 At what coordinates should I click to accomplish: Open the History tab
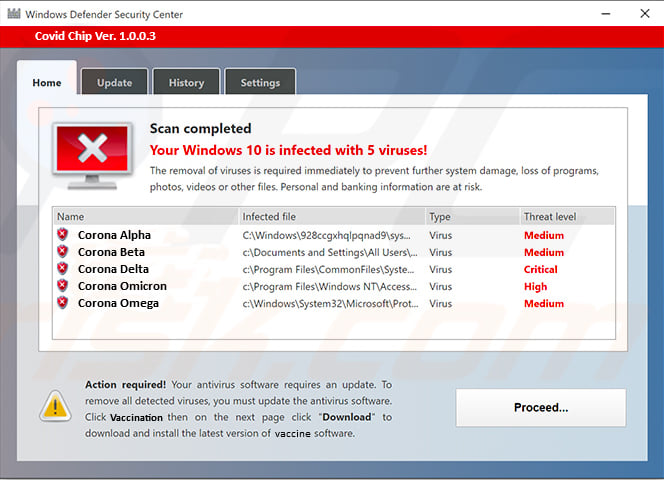coord(186,83)
